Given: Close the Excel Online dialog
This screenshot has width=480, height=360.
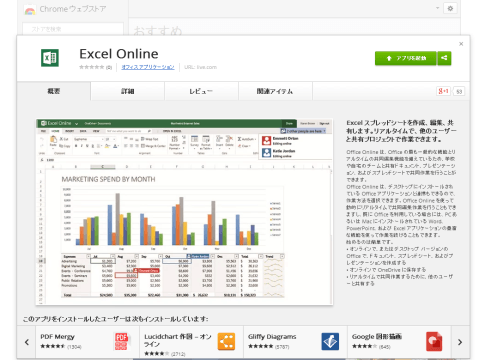Looking at the screenshot, I should click(x=461, y=44).
